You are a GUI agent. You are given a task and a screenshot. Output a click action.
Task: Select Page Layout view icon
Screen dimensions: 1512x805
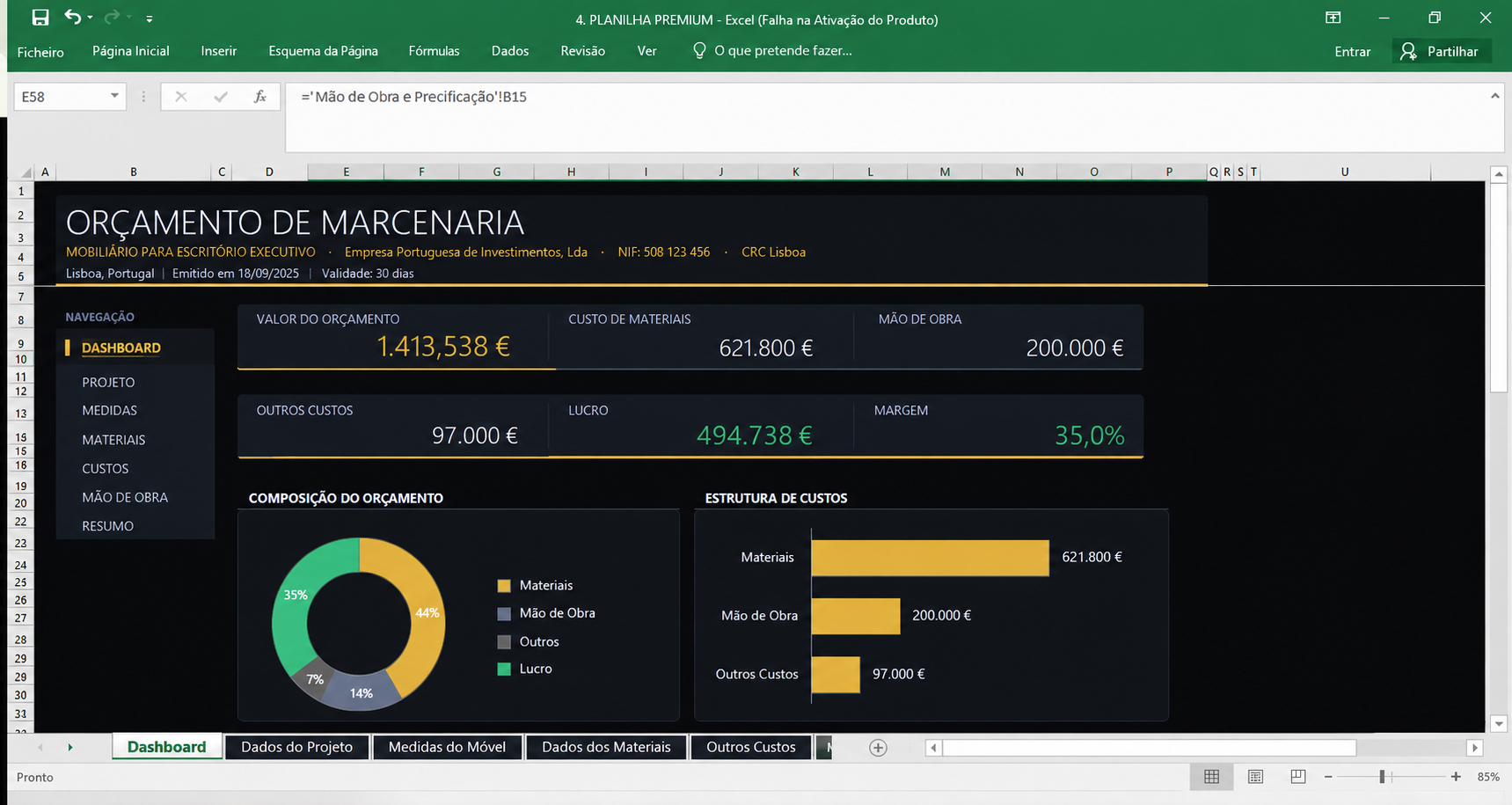pyautogui.click(x=1255, y=777)
